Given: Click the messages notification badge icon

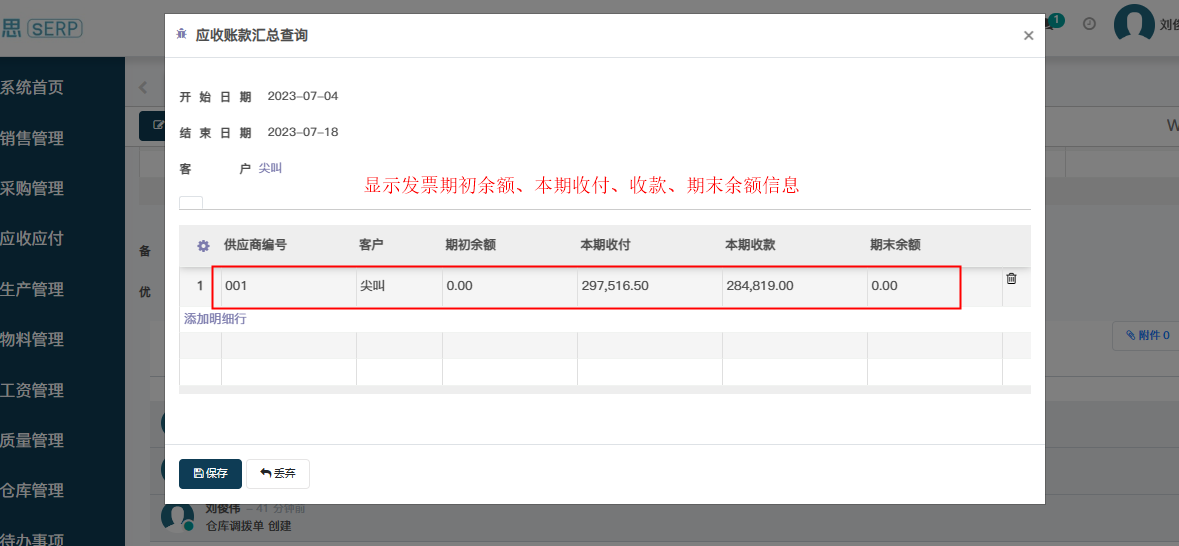Looking at the screenshot, I should [x=1052, y=22].
